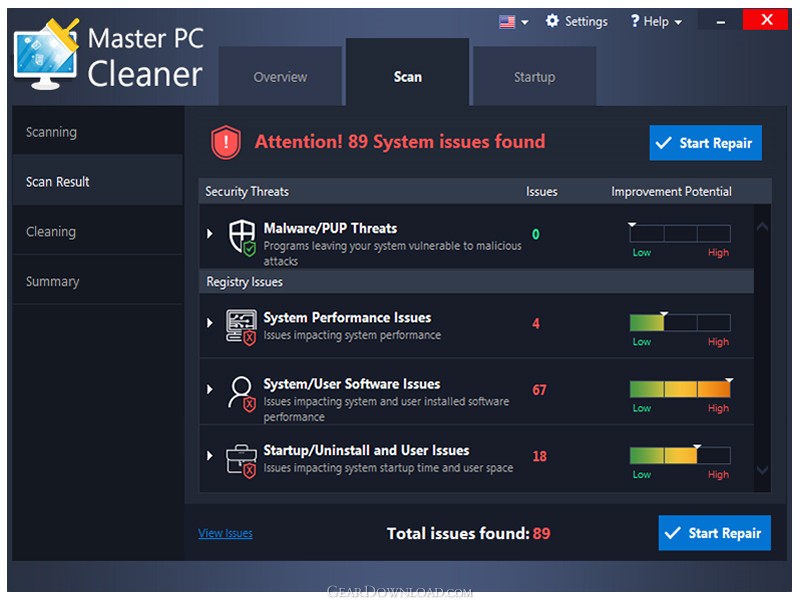Viewport: 800px width, 600px height.
Task: Minimize the Master PC Cleaner window
Action: (720, 21)
